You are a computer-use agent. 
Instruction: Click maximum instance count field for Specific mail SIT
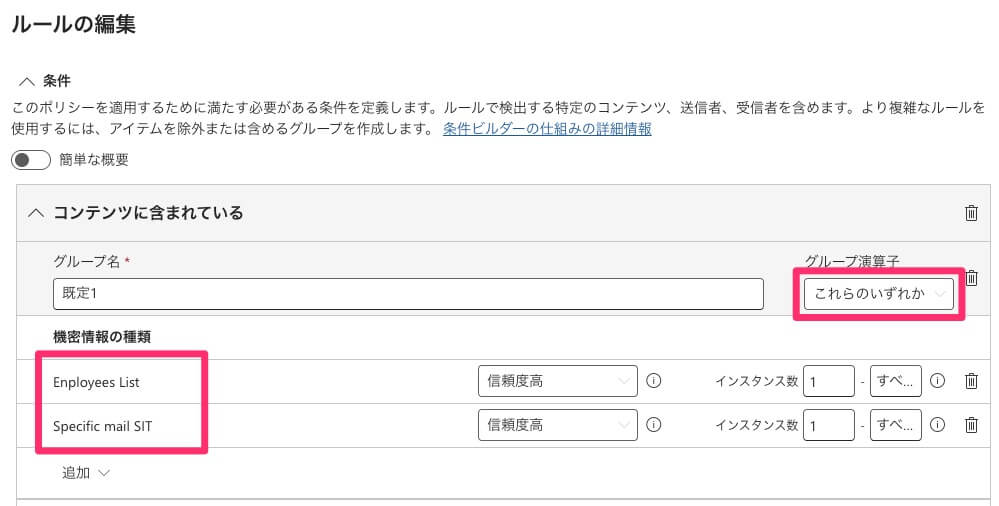(895, 425)
